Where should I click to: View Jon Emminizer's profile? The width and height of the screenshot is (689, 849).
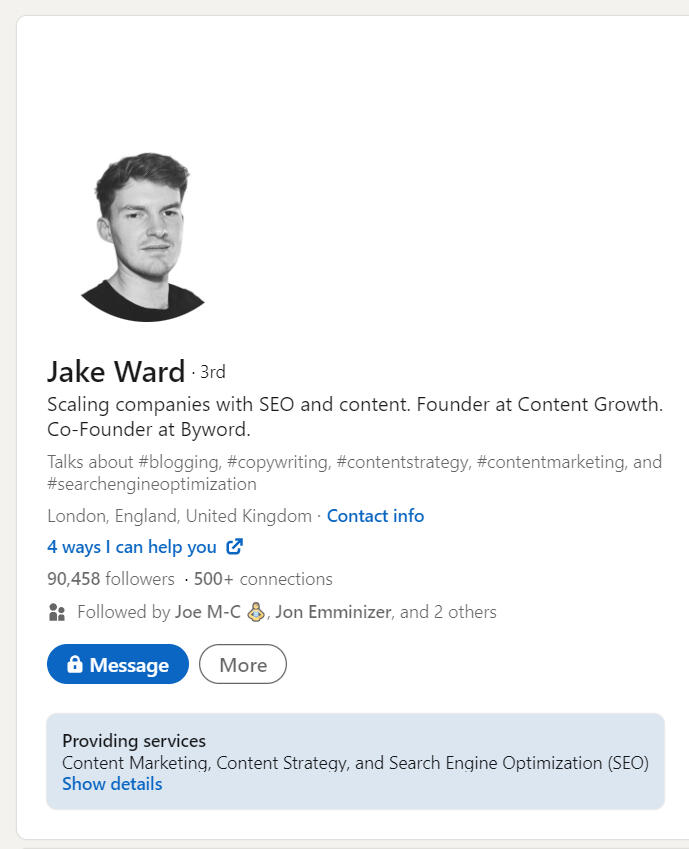[333, 612]
